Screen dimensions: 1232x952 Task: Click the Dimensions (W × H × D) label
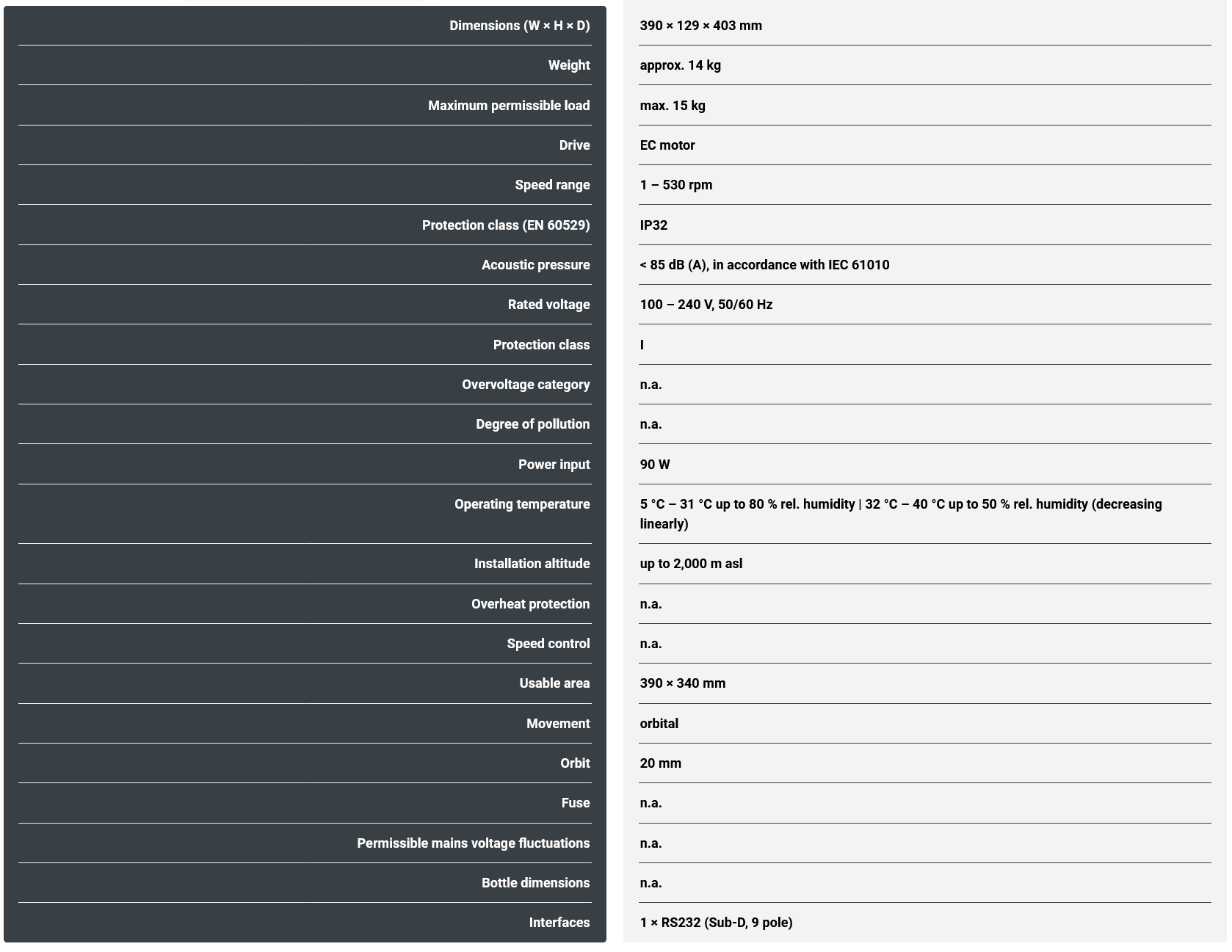tap(519, 26)
